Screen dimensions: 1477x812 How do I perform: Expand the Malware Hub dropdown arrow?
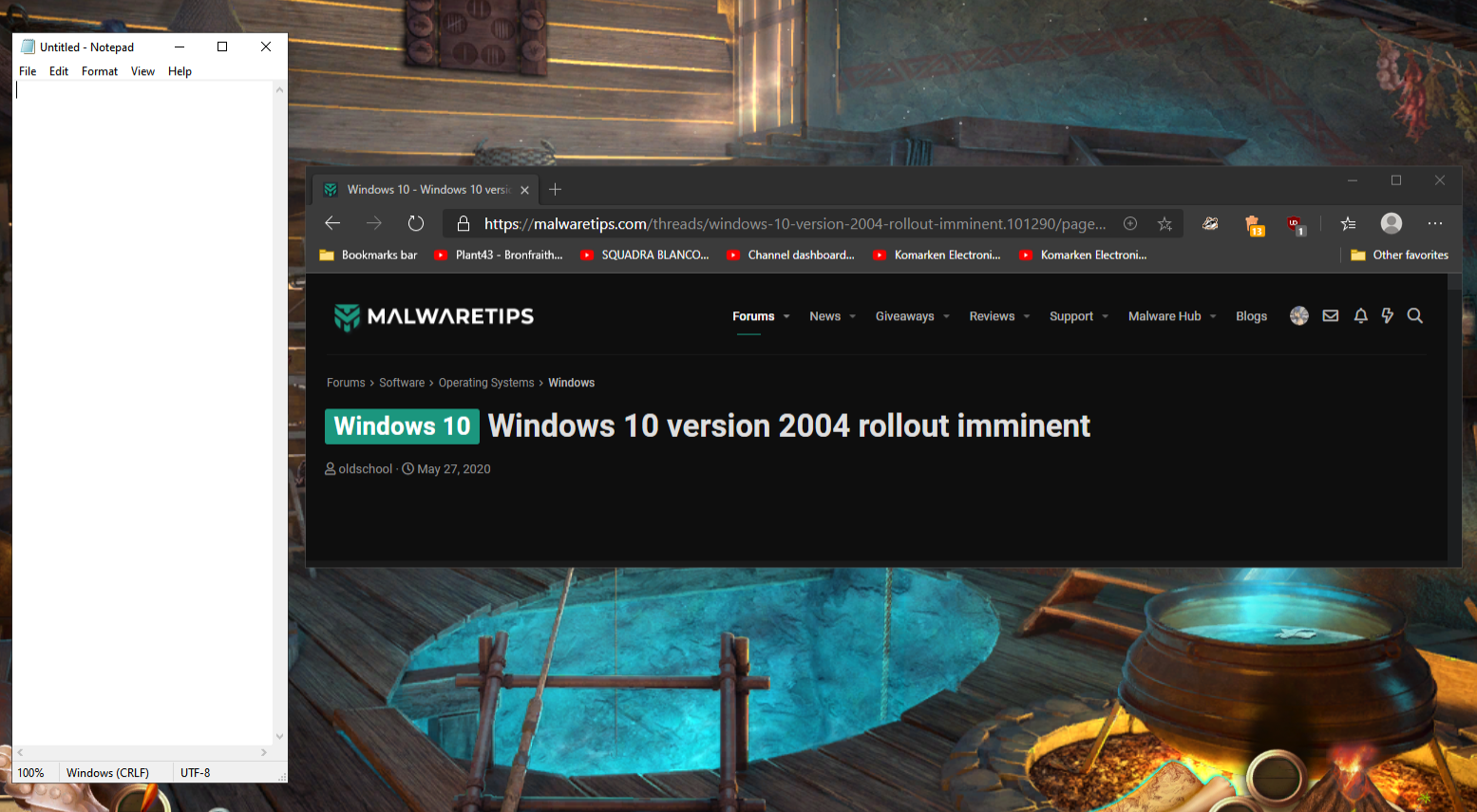(x=1213, y=317)
